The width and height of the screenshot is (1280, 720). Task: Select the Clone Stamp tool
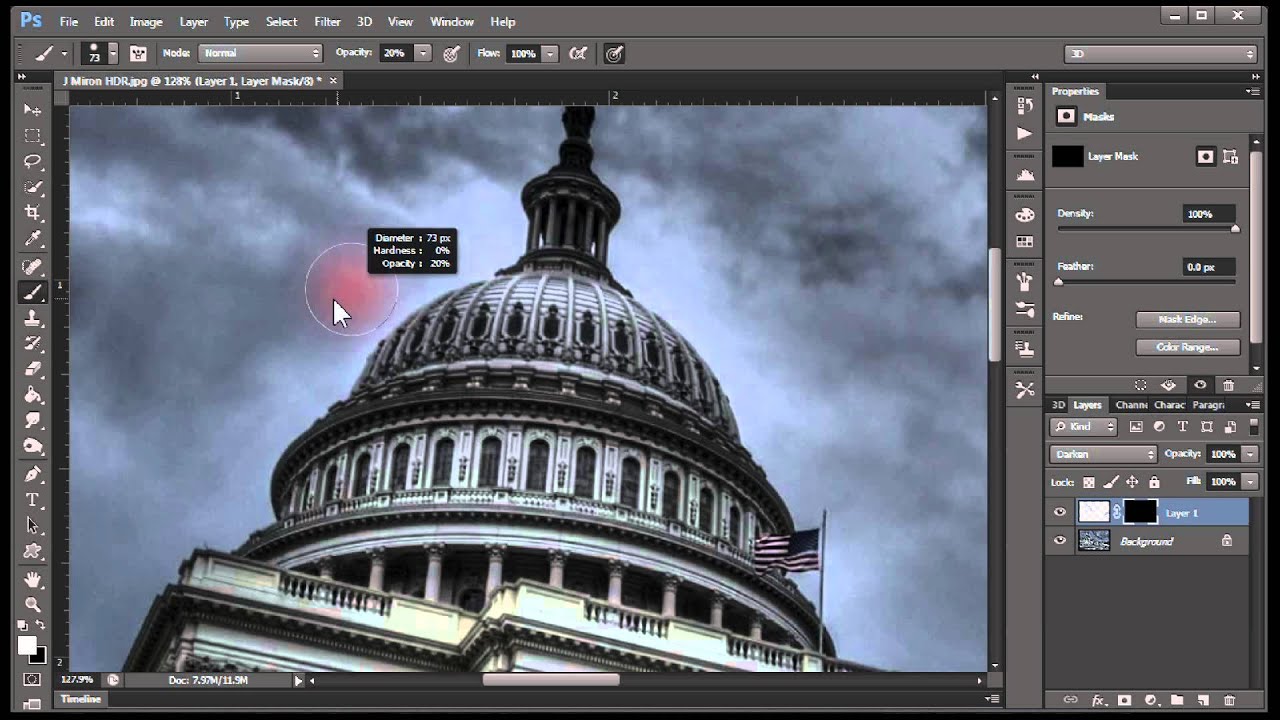(x=33, y=318)
